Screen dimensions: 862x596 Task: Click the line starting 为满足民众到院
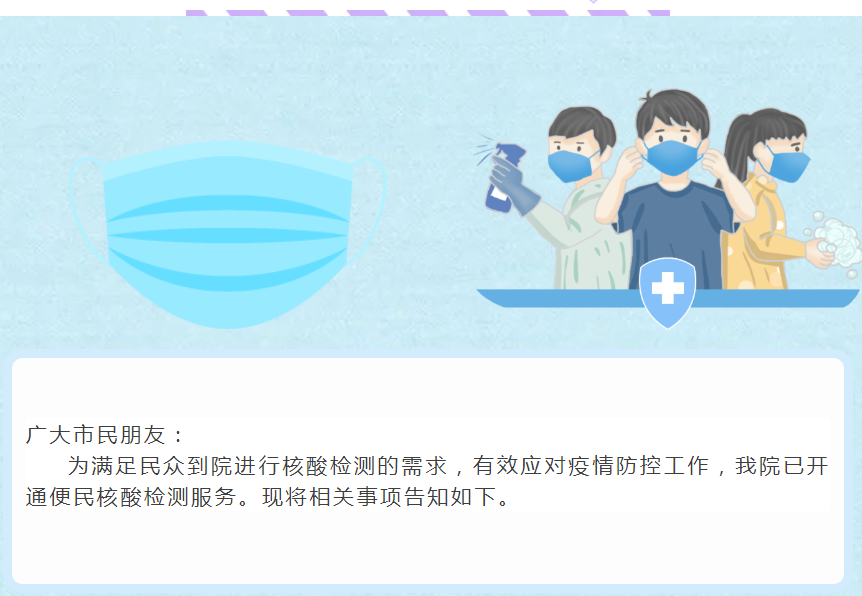tap(448, 466)
